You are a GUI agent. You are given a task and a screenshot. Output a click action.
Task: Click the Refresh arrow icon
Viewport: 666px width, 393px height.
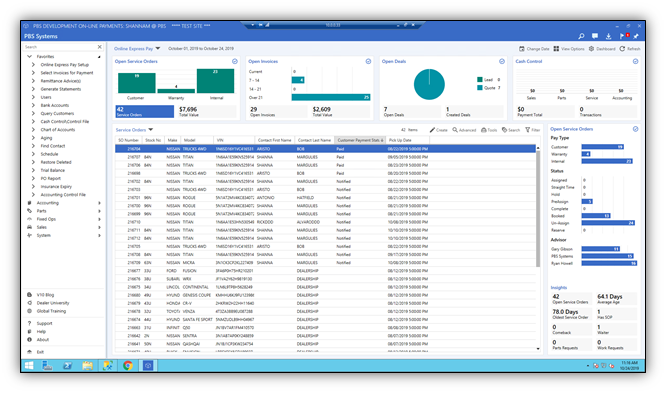click(622, 49)
